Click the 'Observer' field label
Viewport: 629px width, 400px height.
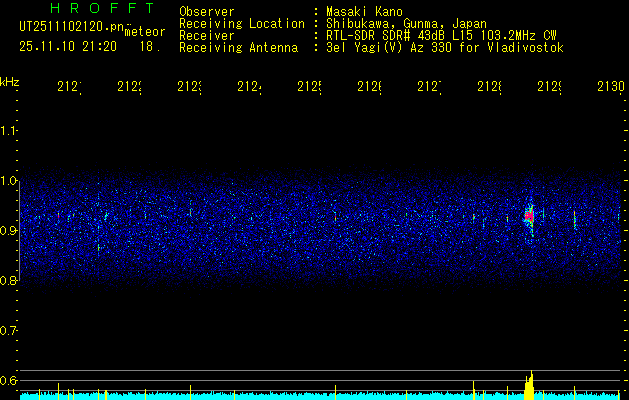[x=207, y=11]
